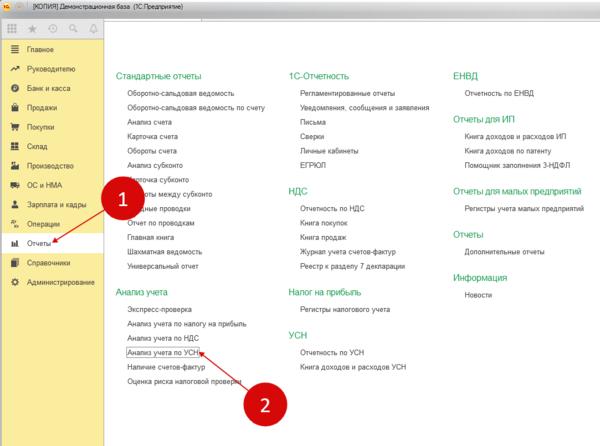
Task: Open Письма under 1С-Отчетность
Action: [x=313, y=122]
